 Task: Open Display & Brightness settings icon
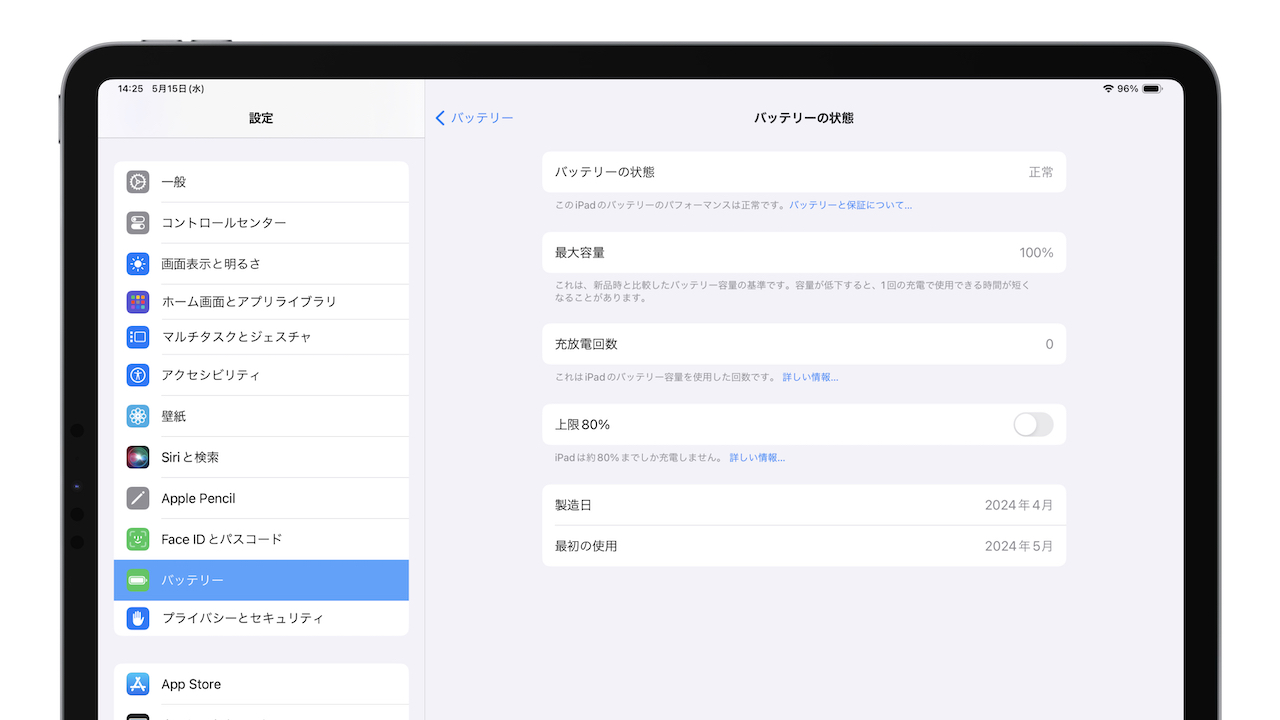[x=137, y=263]
